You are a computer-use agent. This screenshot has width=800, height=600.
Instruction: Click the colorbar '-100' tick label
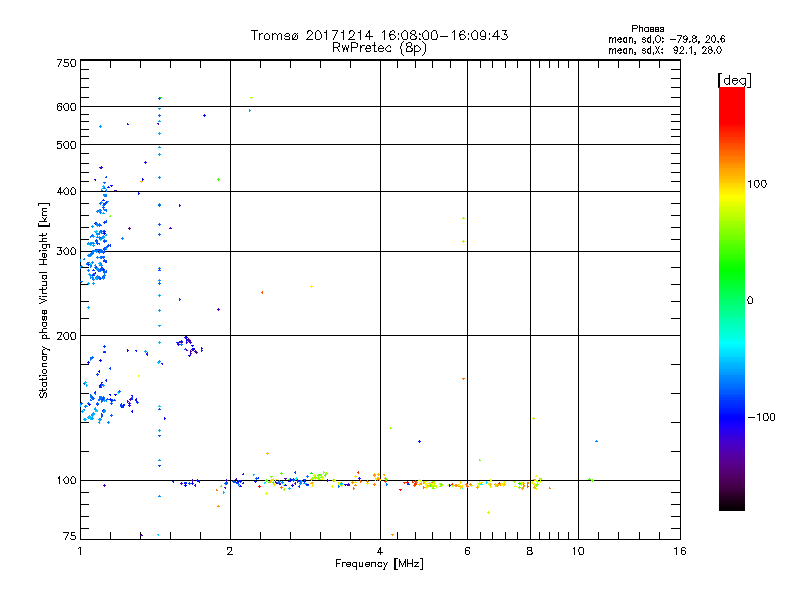coord(762,417)
